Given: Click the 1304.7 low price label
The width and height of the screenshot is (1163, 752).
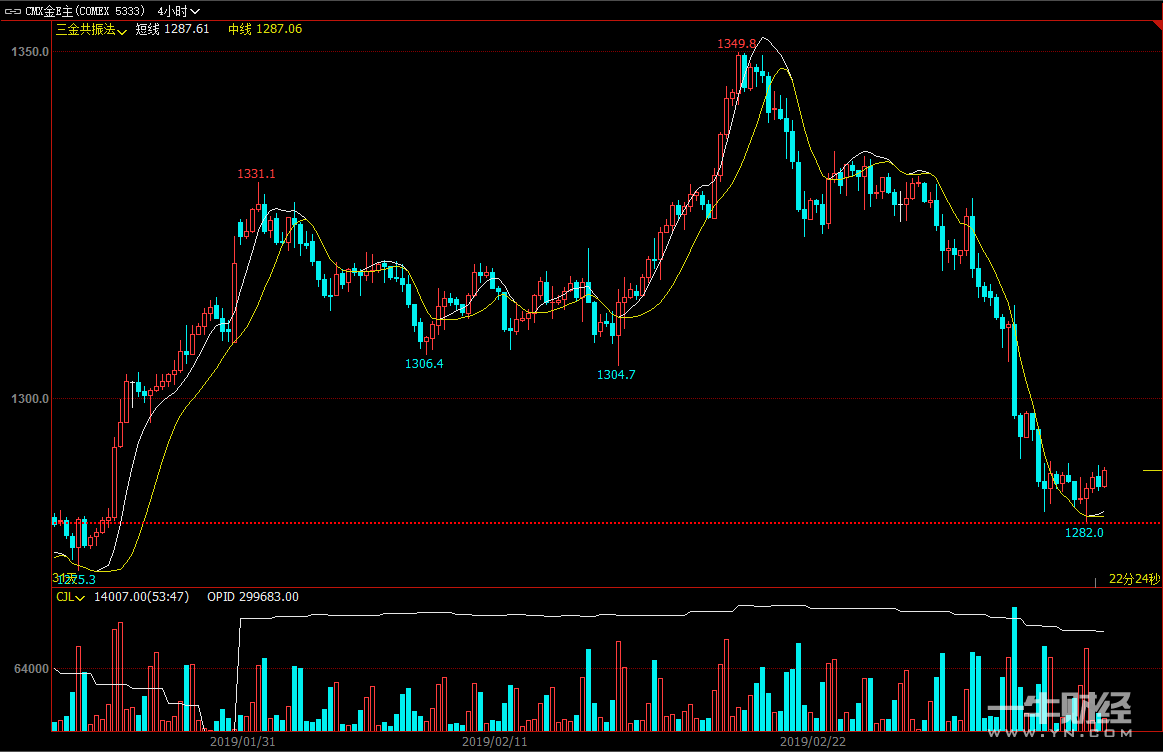Looking at the screenshot, I should (x=616, y=375).
